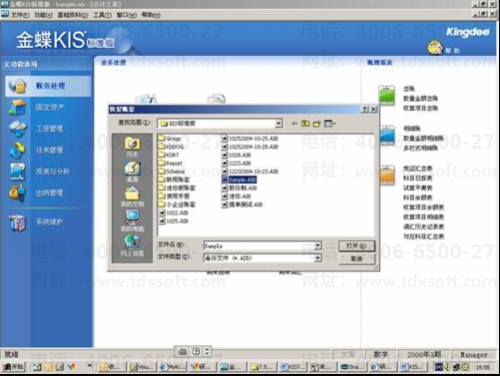500x376 pixels.
Task: Click the 系统维护 system maintenance icon
Action: (17, 222)
